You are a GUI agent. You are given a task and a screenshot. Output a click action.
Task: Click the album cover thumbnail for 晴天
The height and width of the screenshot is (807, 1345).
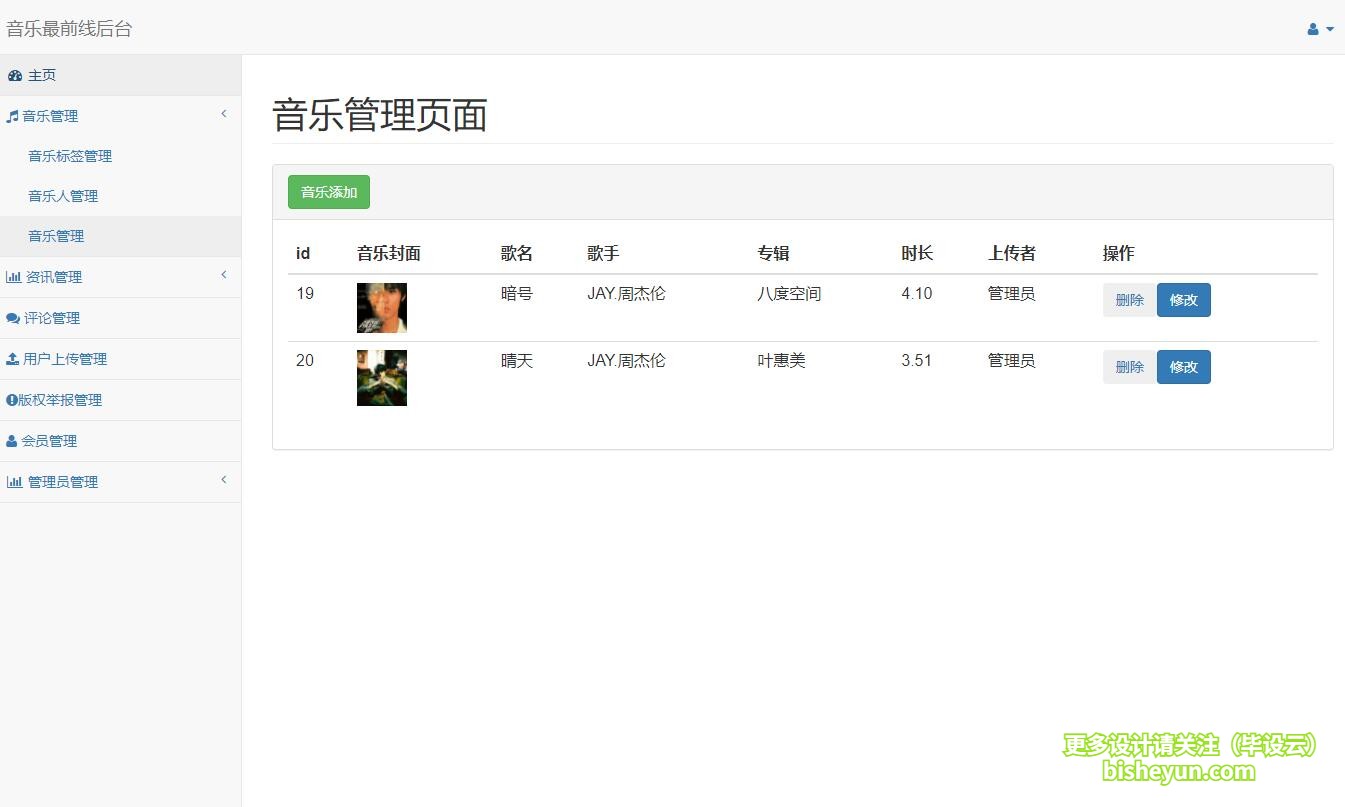click(381, 377)
